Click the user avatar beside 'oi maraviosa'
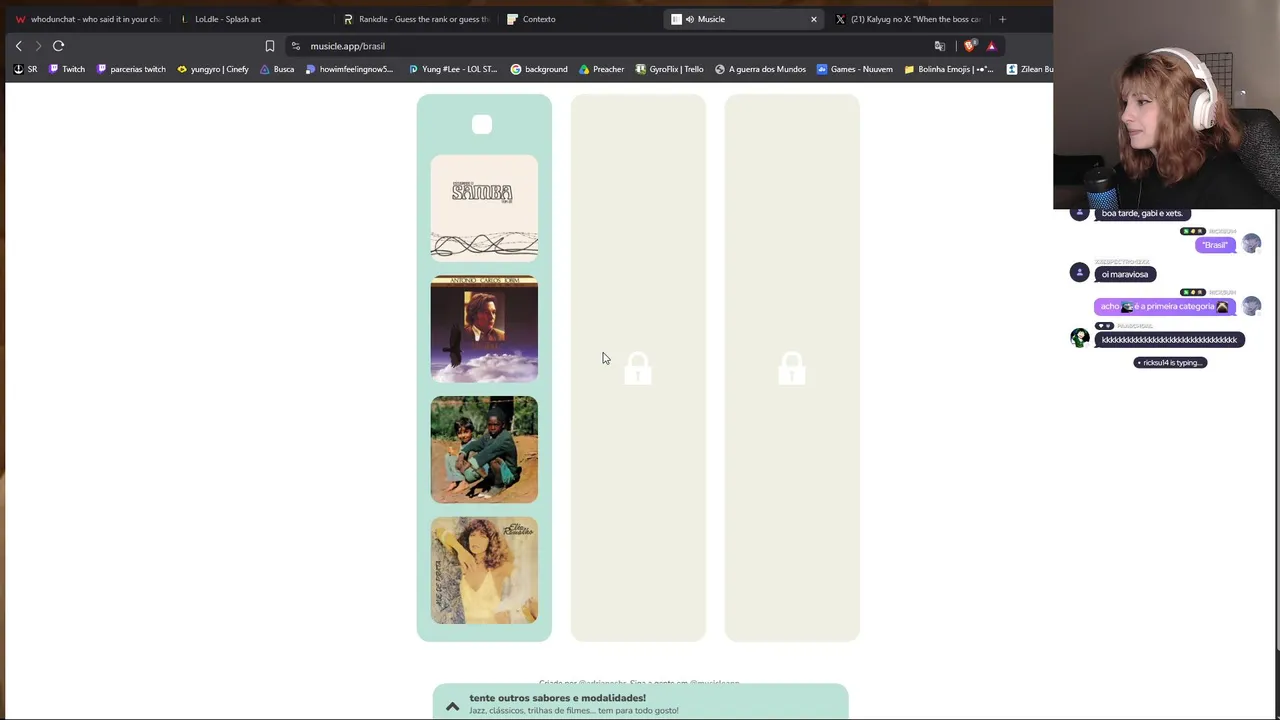 click(x=1080, y=272)
